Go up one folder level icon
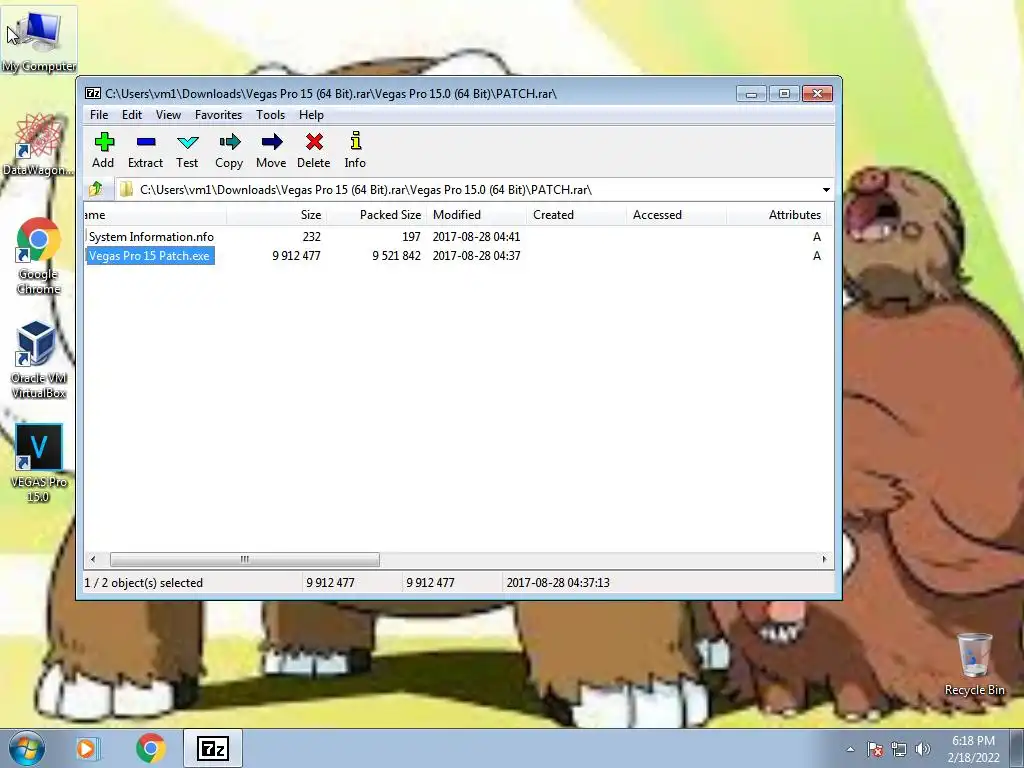The image size is (1024, 768). [96, 189]
